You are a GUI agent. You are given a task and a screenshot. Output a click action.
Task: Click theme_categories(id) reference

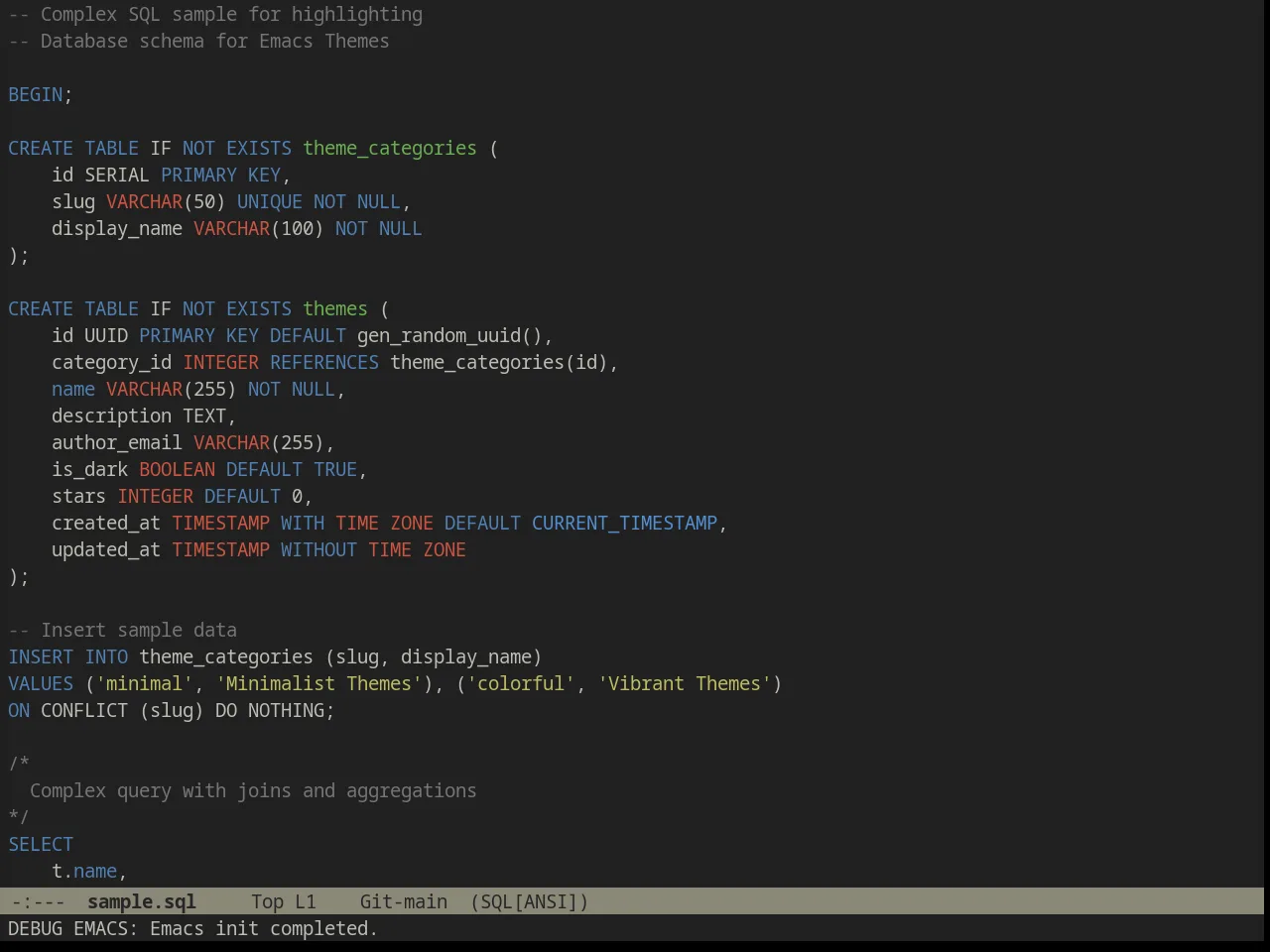click(x=499, y=362)
